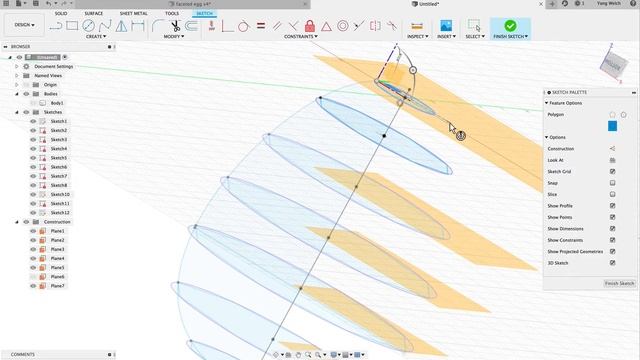Uncheck Show Projected Geometries checkbox
Viewport: 640px width, 360px height.
(x=612, y=251)
